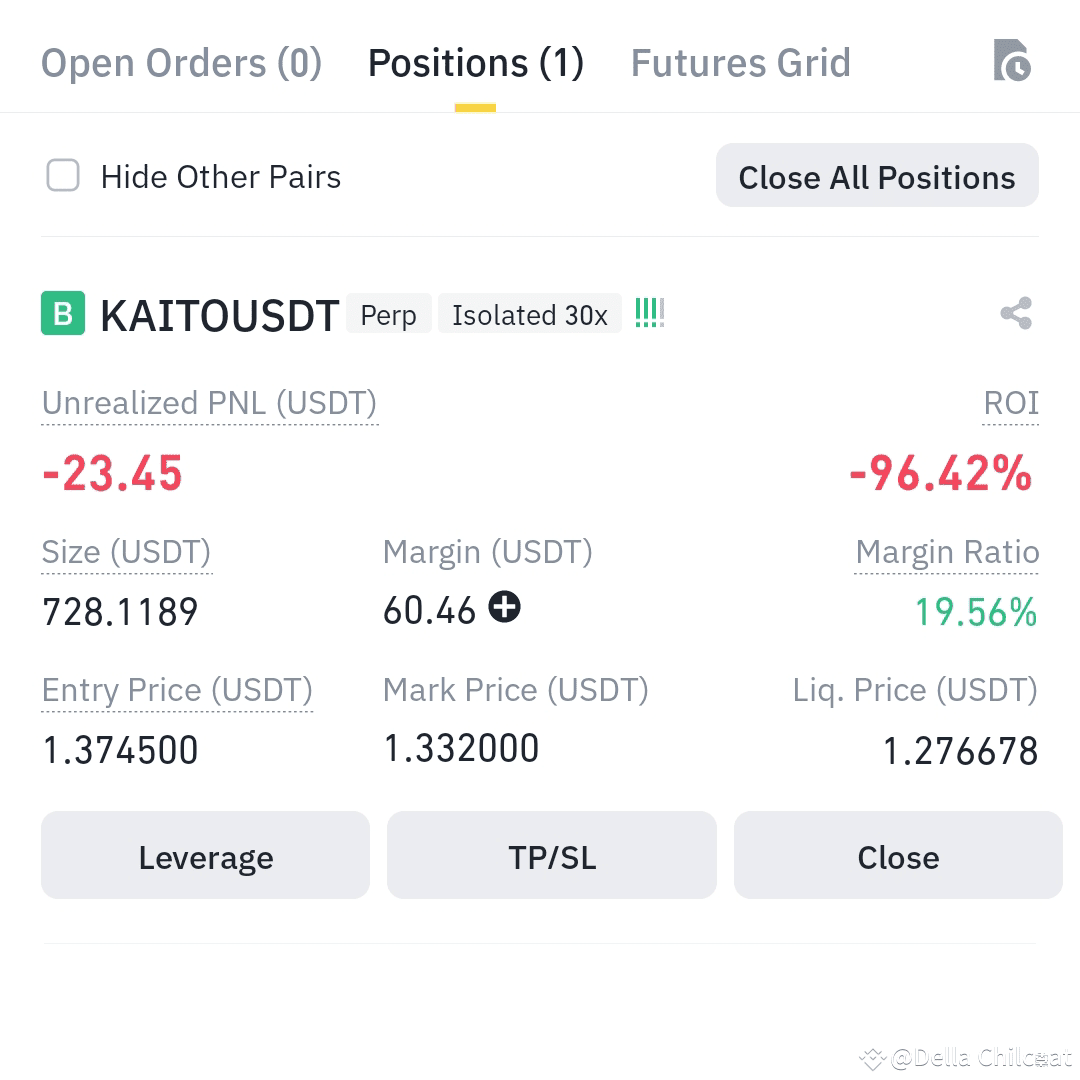Open Leverage adjustment button
Image resolution: width=1080 pixels, height=1080 pixels.
(x=205, y=855)
